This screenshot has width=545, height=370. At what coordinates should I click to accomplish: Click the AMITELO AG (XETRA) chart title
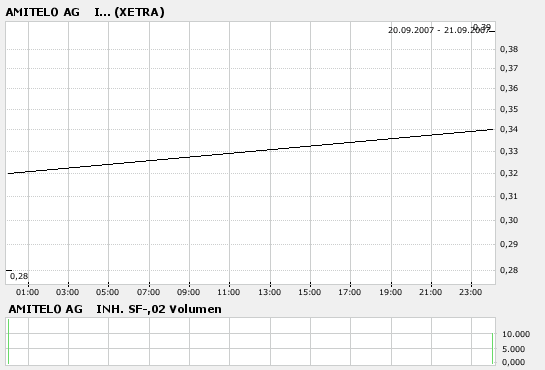tap(85, 12)
